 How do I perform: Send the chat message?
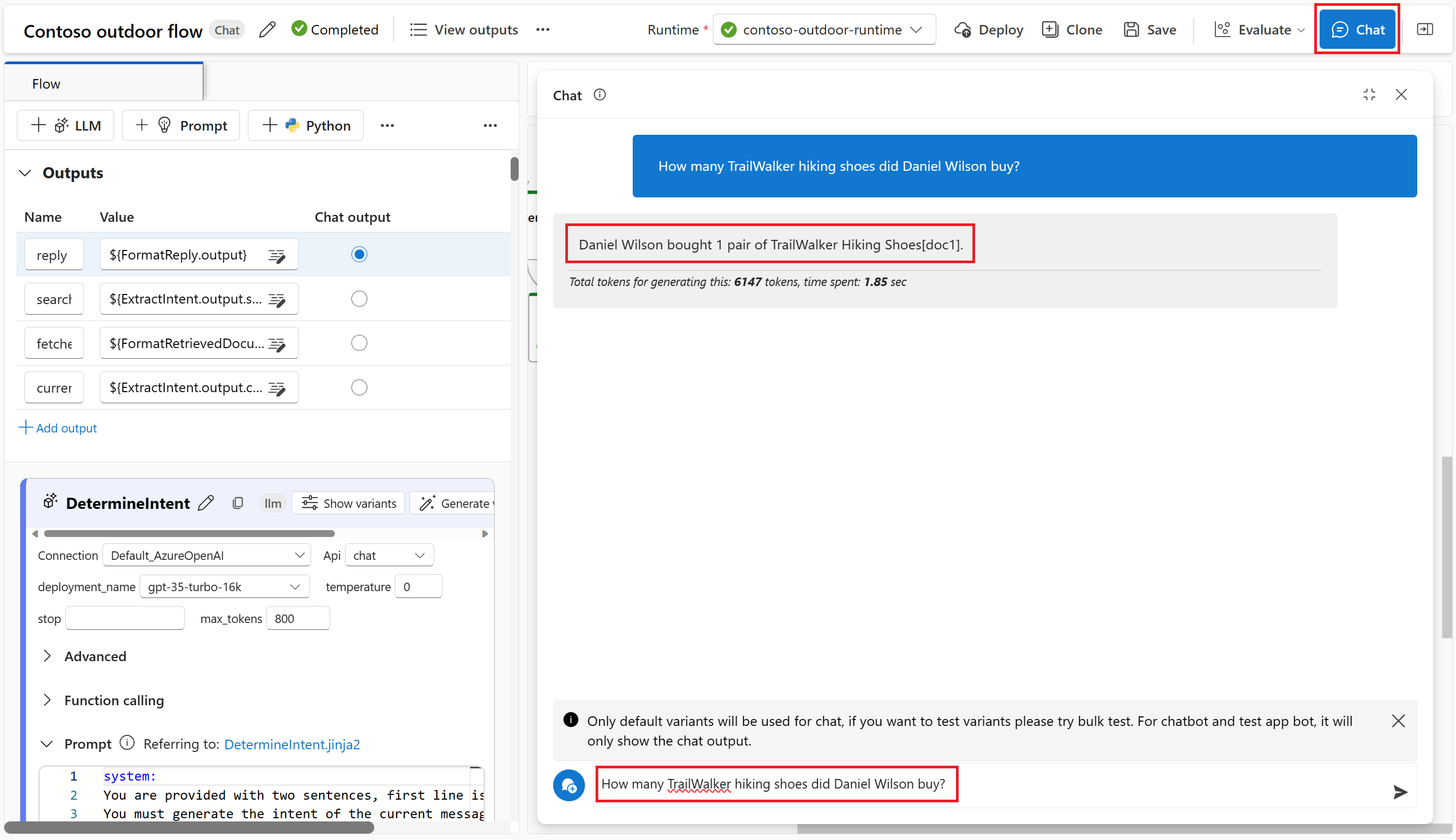point(1399,792)
